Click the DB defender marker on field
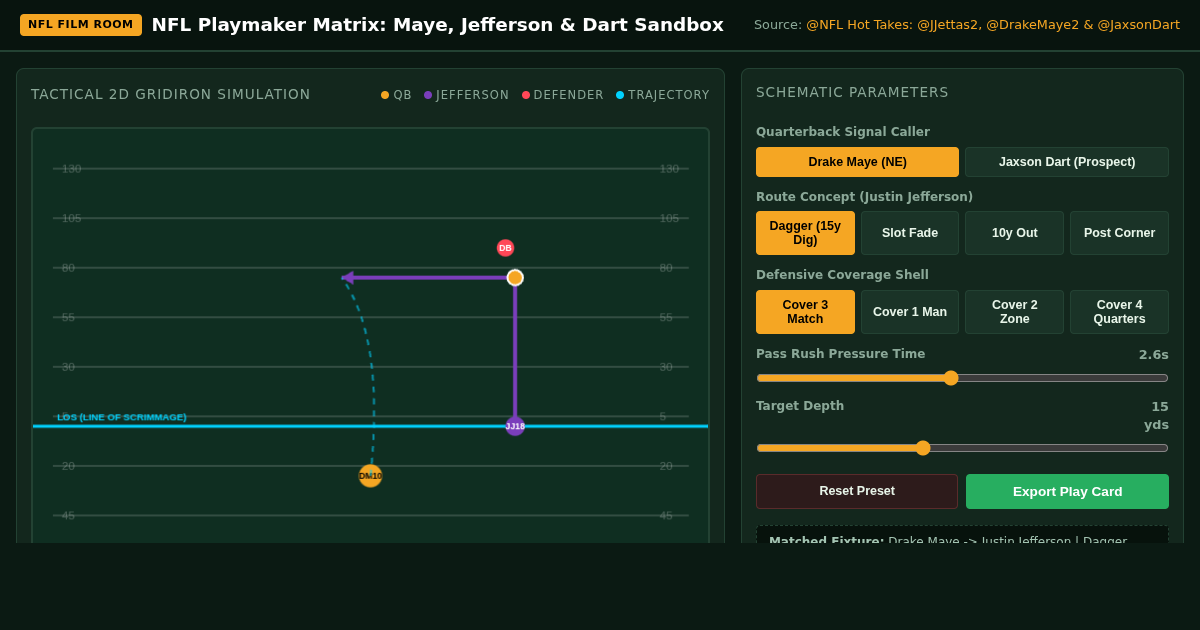Screen dimensions: 1200x630 point(505,248)
